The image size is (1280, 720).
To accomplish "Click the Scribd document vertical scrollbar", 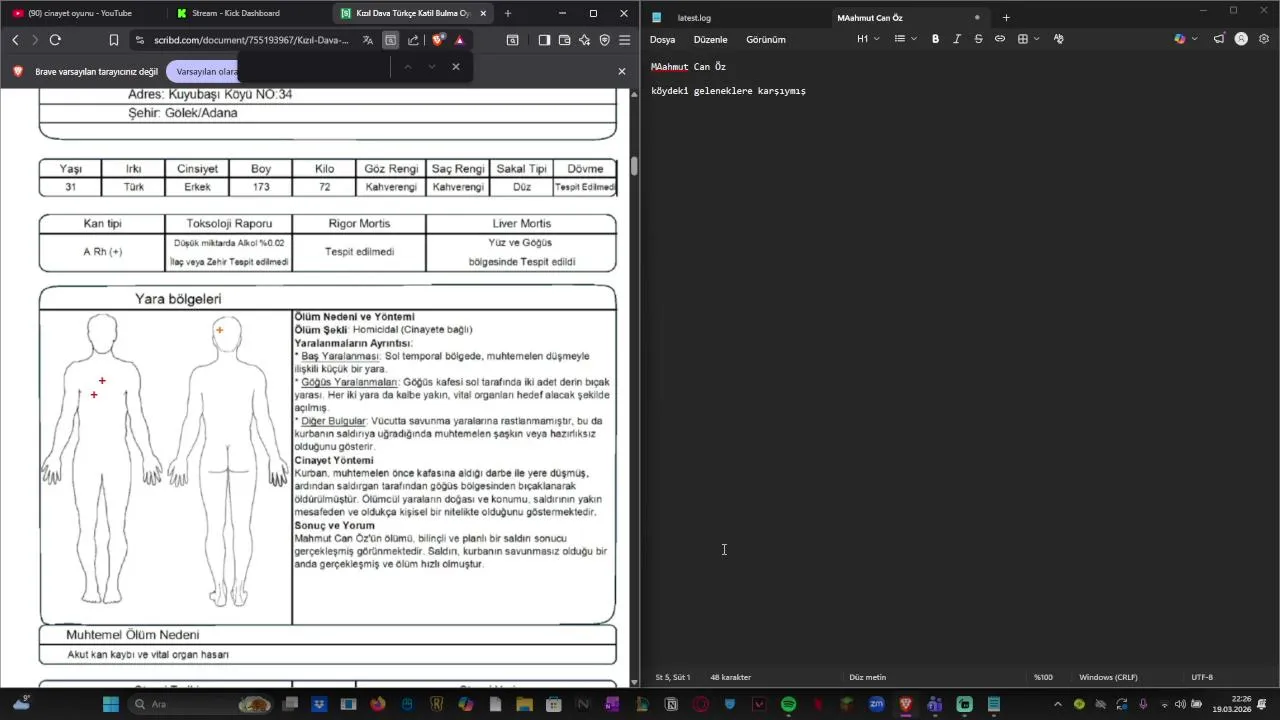I will (634, 166).
